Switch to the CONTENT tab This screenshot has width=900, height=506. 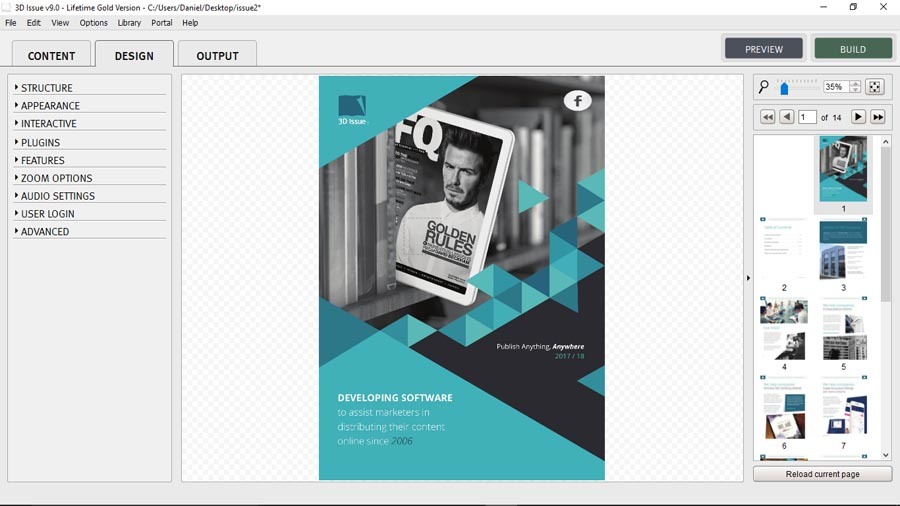pos(52,56)
